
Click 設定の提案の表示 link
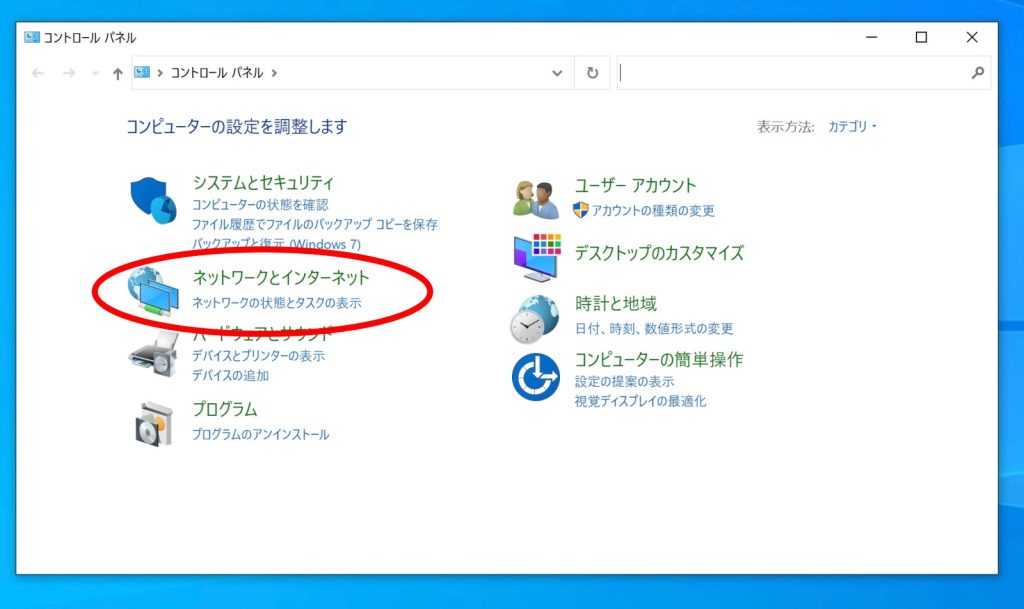(x=624, y=381)
